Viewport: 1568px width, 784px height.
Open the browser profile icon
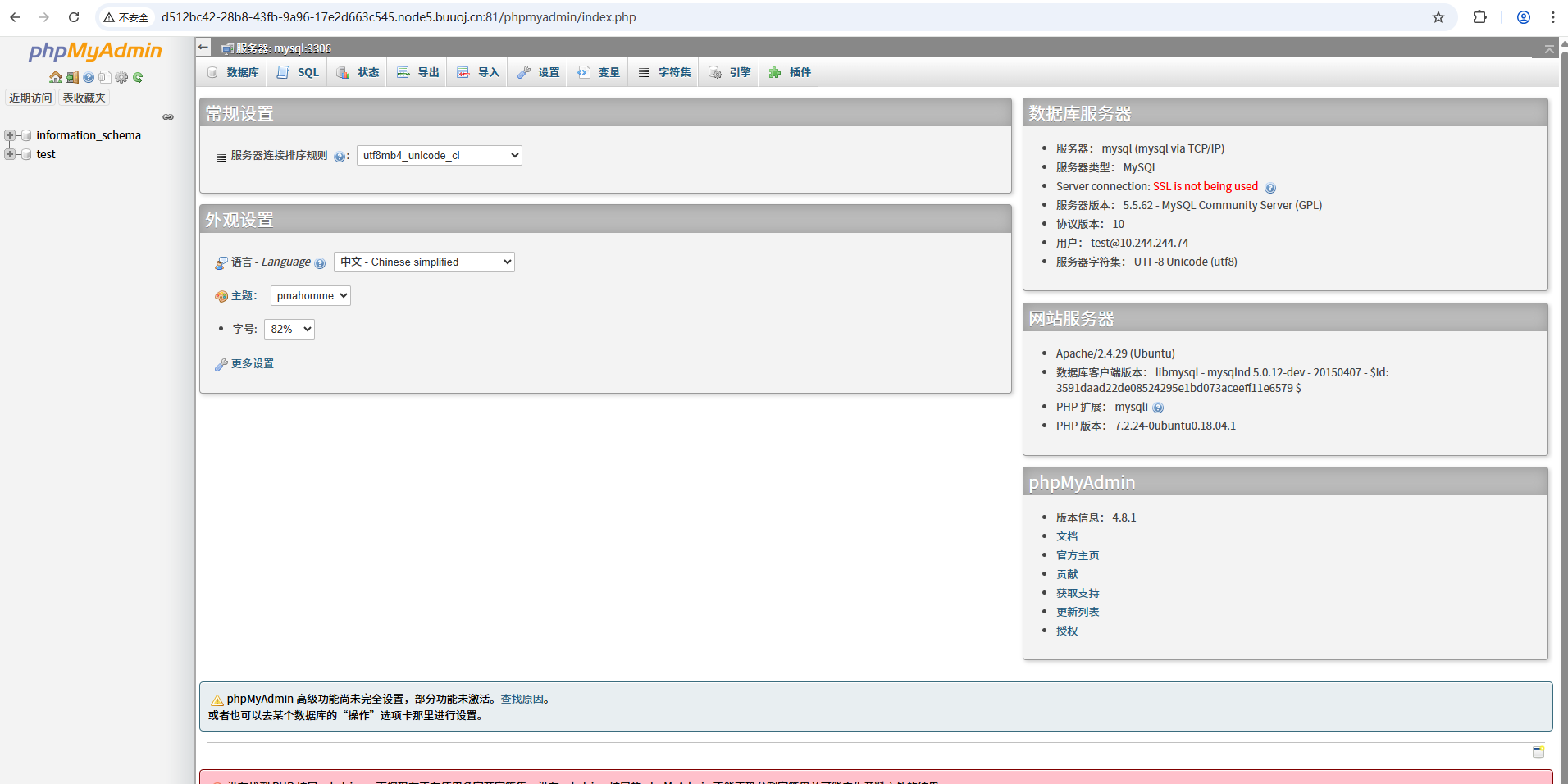[1524, 17]
